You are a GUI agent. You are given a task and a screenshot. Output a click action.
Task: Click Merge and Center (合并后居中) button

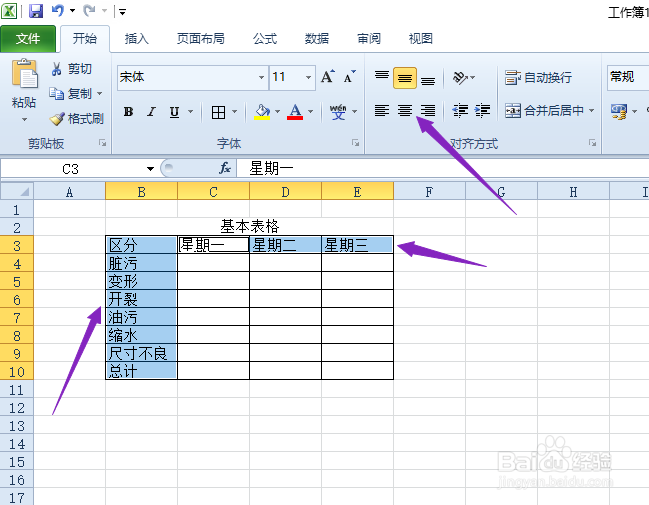point(544,111)
